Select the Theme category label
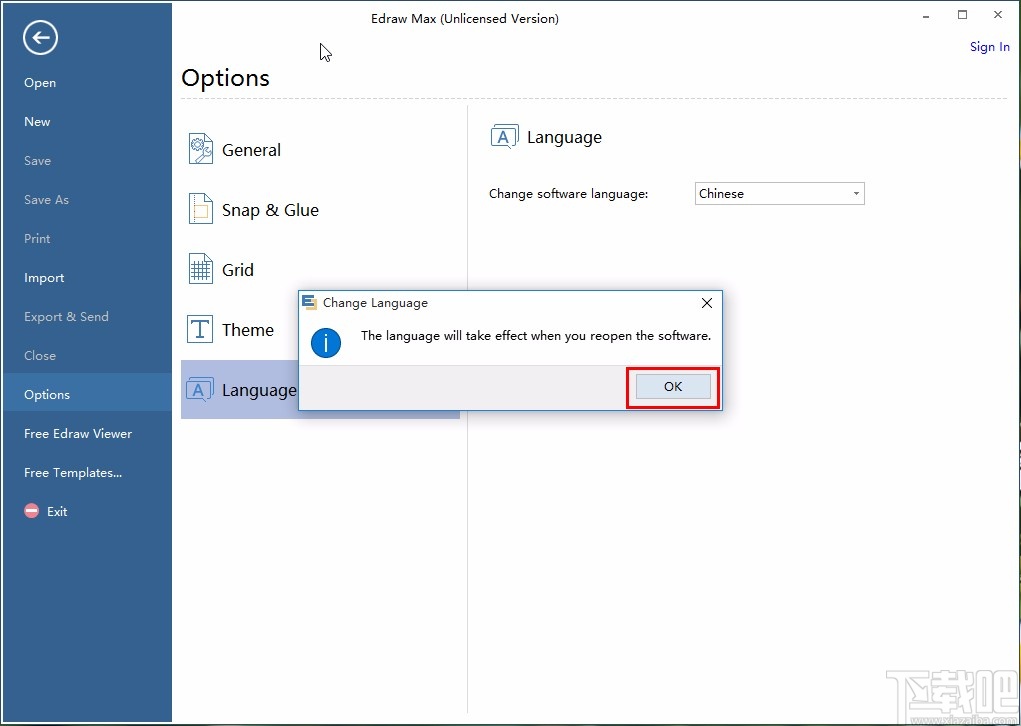 tap(247, 329)
